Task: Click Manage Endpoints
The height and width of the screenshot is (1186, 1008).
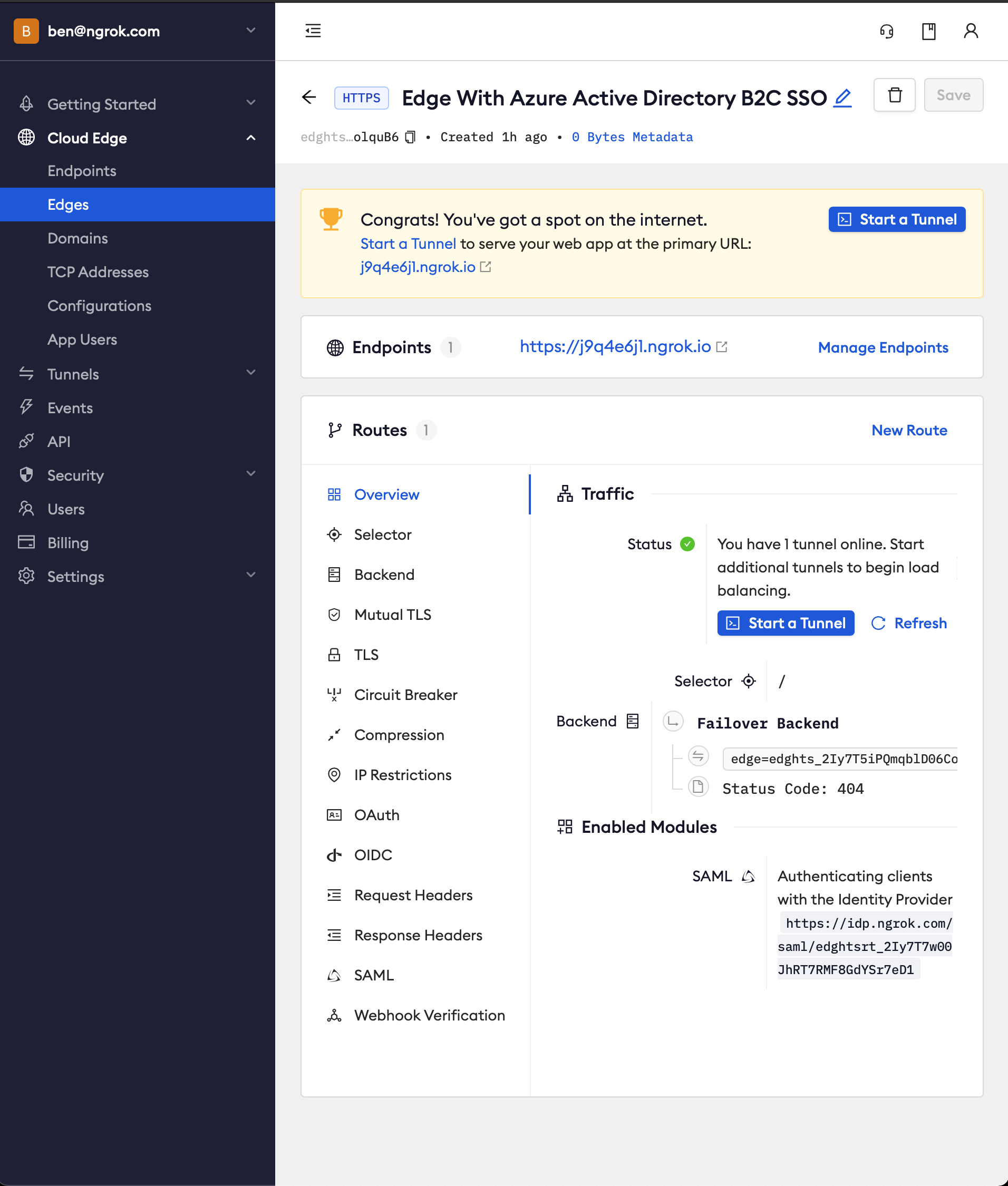Action: tap(883, 347)
